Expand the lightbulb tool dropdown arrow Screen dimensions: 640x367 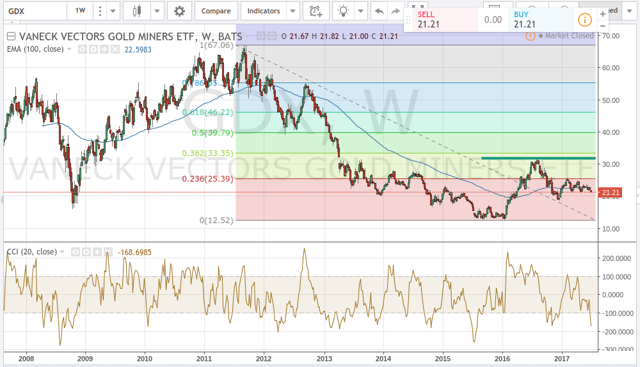[x=360, y=11]
